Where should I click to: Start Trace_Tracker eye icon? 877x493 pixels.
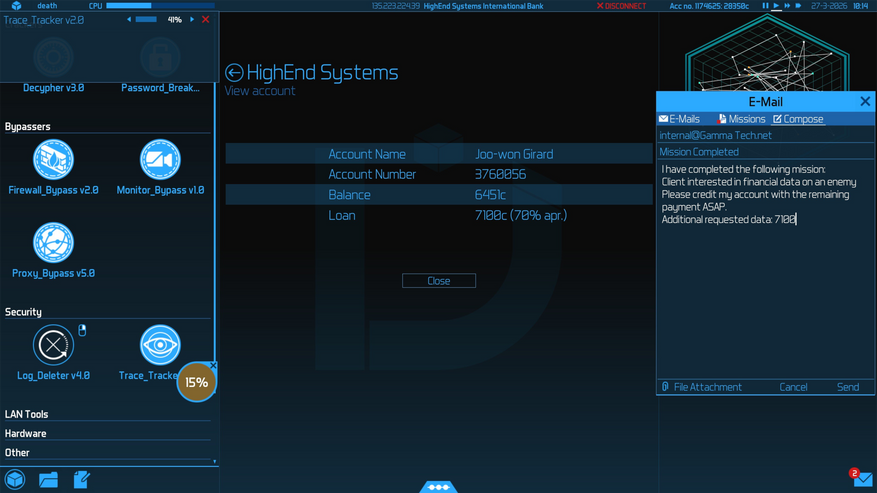(160, 345)
